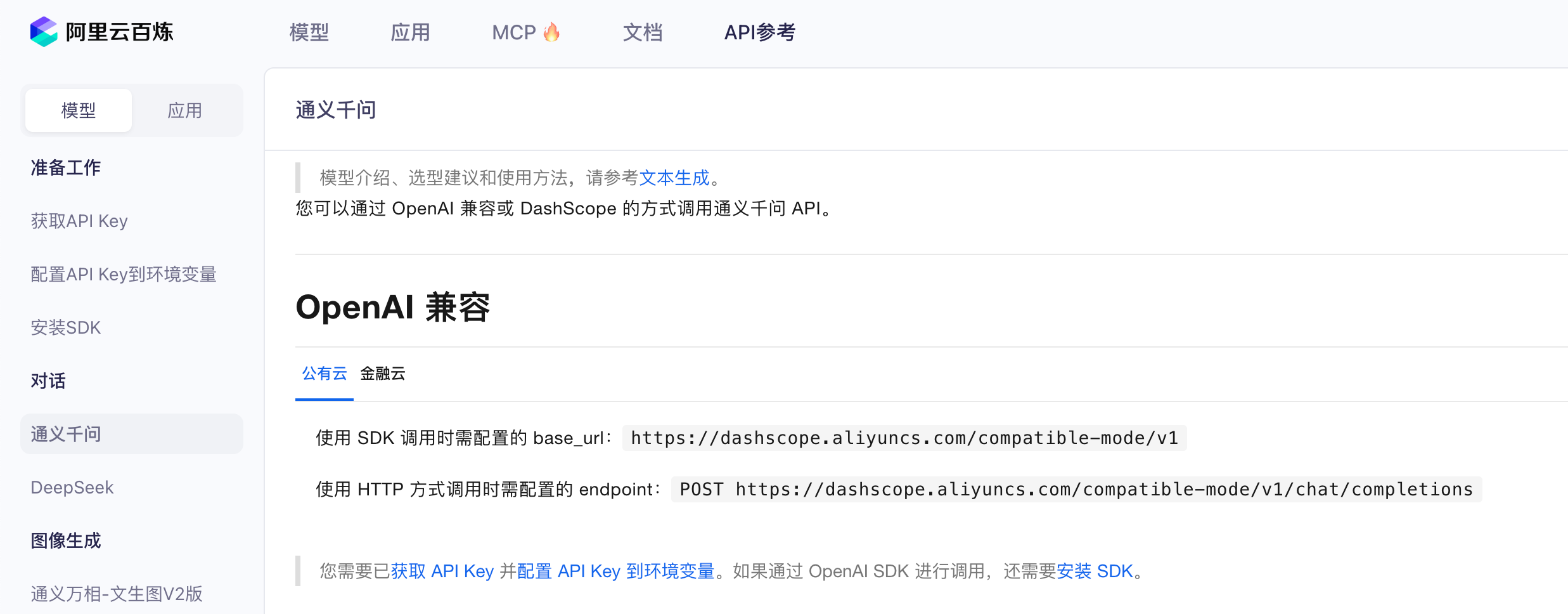Open the MCP top navigation item
The width and height of the screenshot is (1568, 614).
click(514, 32)
